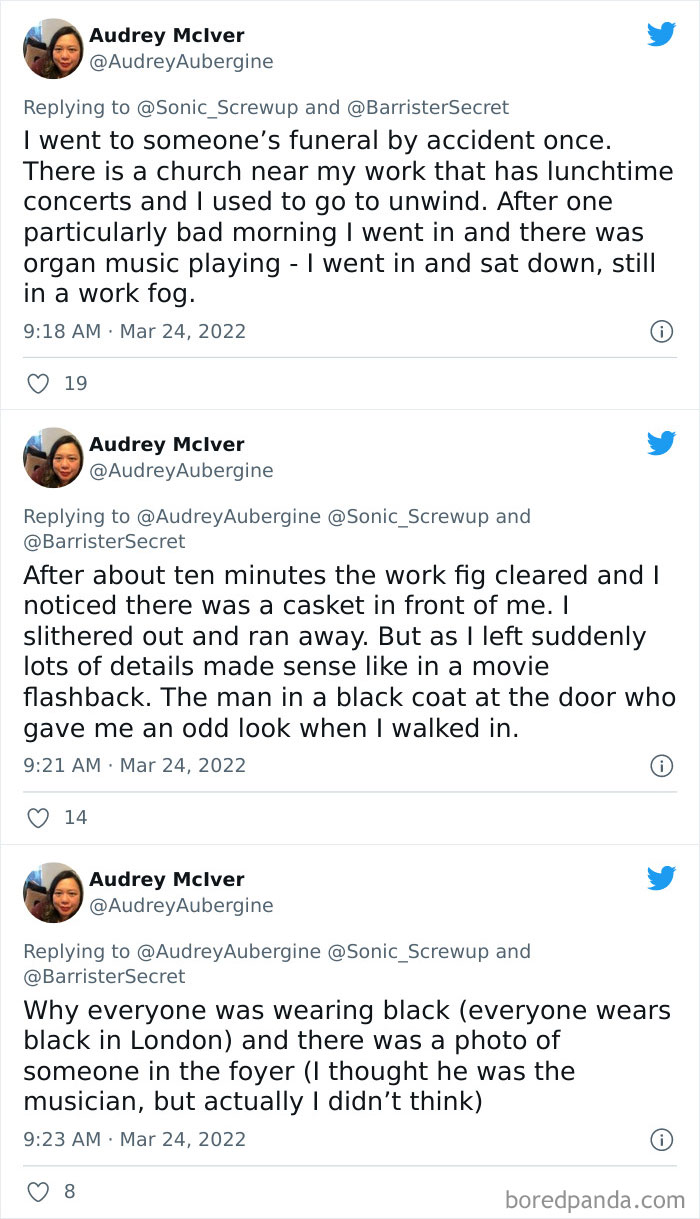Open the info icon on the first tweet
700x1219 pixels.
[x=662, y=331]
